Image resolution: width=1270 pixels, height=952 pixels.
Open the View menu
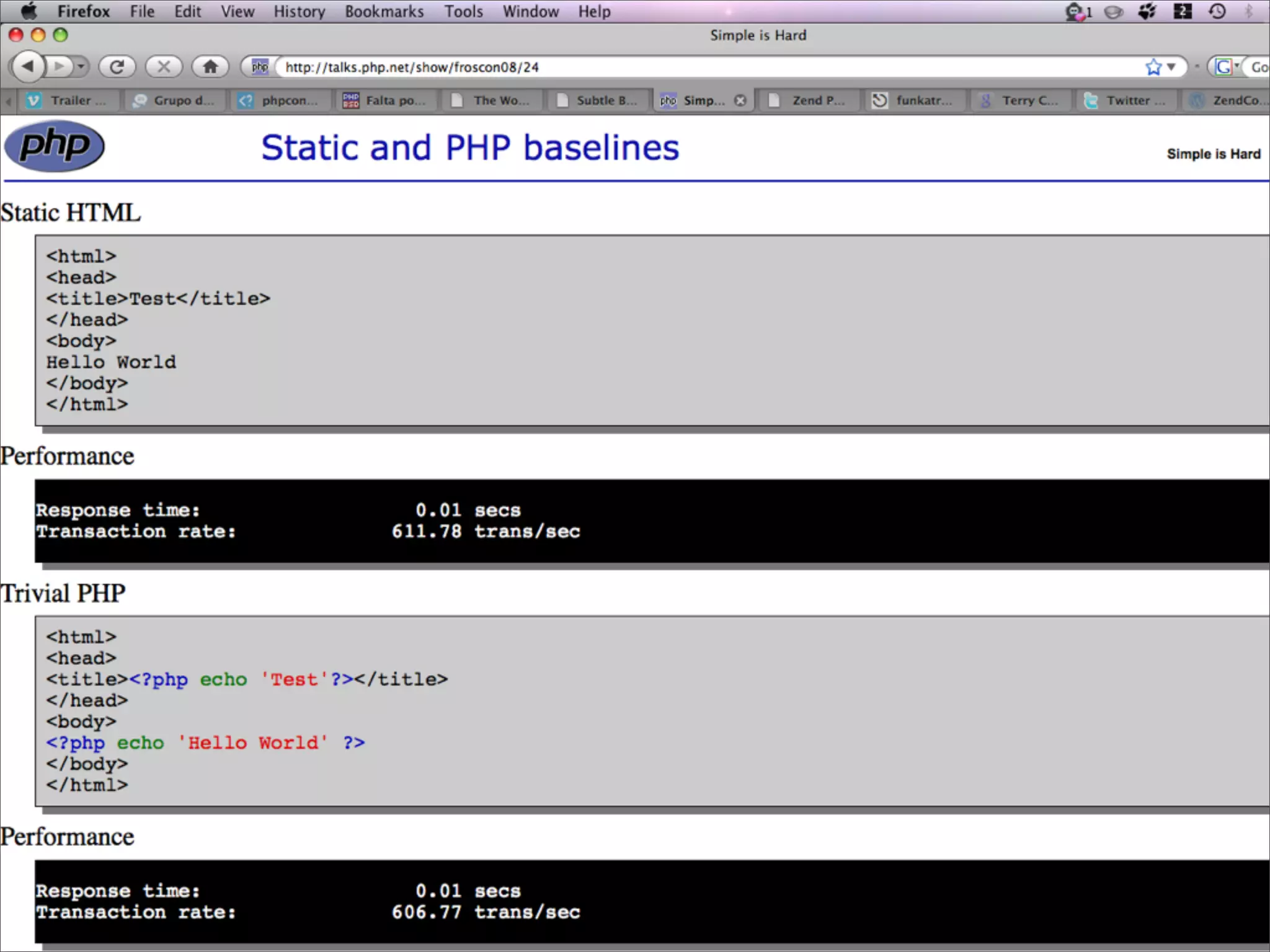238,11
